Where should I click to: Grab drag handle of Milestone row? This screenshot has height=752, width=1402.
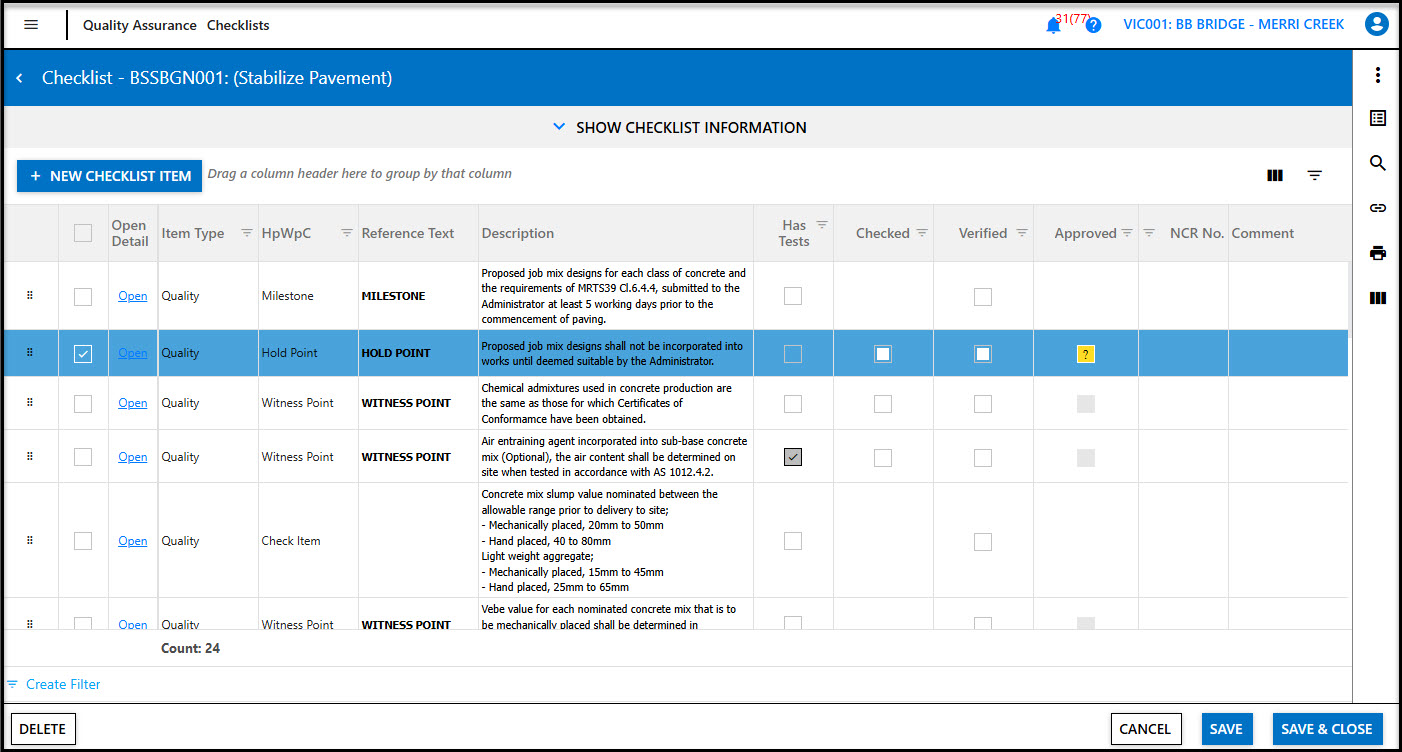[30, 295]
